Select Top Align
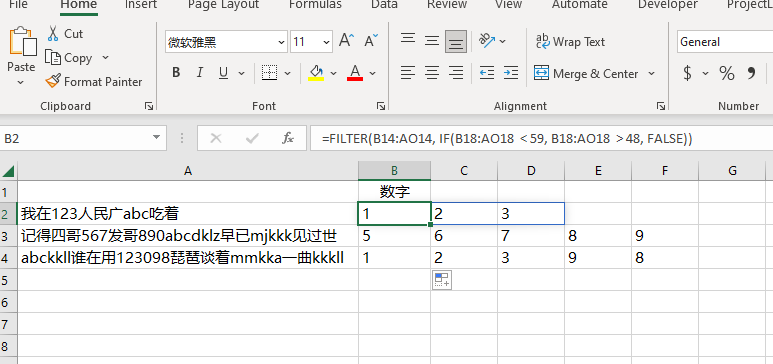Viewport: 773px width, 364px height. click(x=408, y=40)
